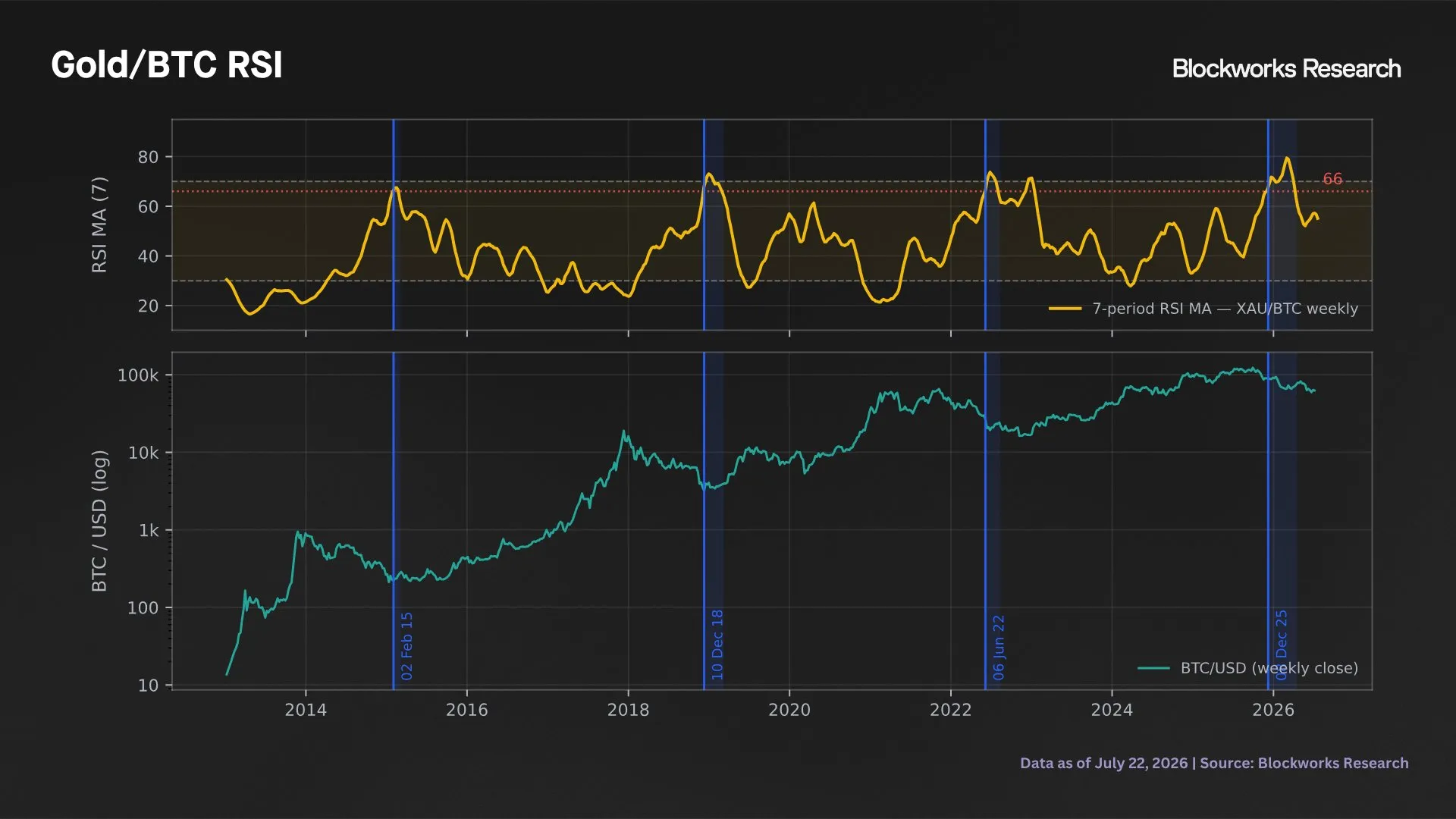Click the 1k y-axis tick label
Viewport: 1456px width, 819px height.
(149, 531)
